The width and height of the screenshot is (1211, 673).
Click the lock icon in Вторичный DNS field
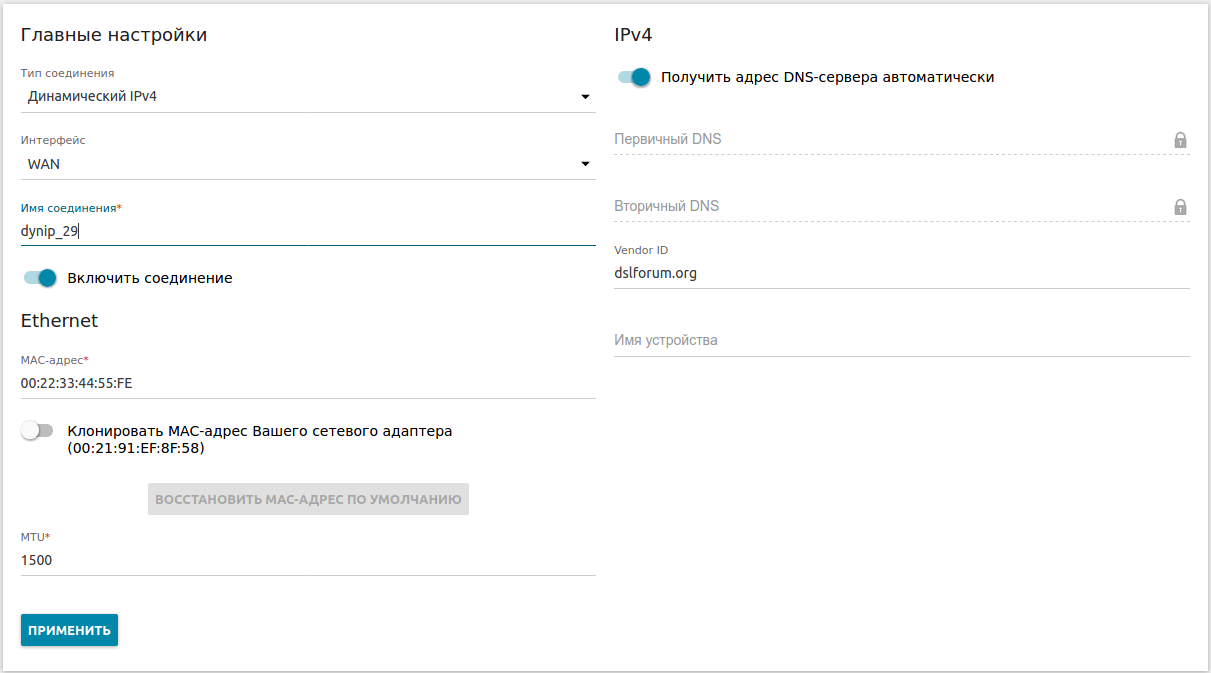1180,207
